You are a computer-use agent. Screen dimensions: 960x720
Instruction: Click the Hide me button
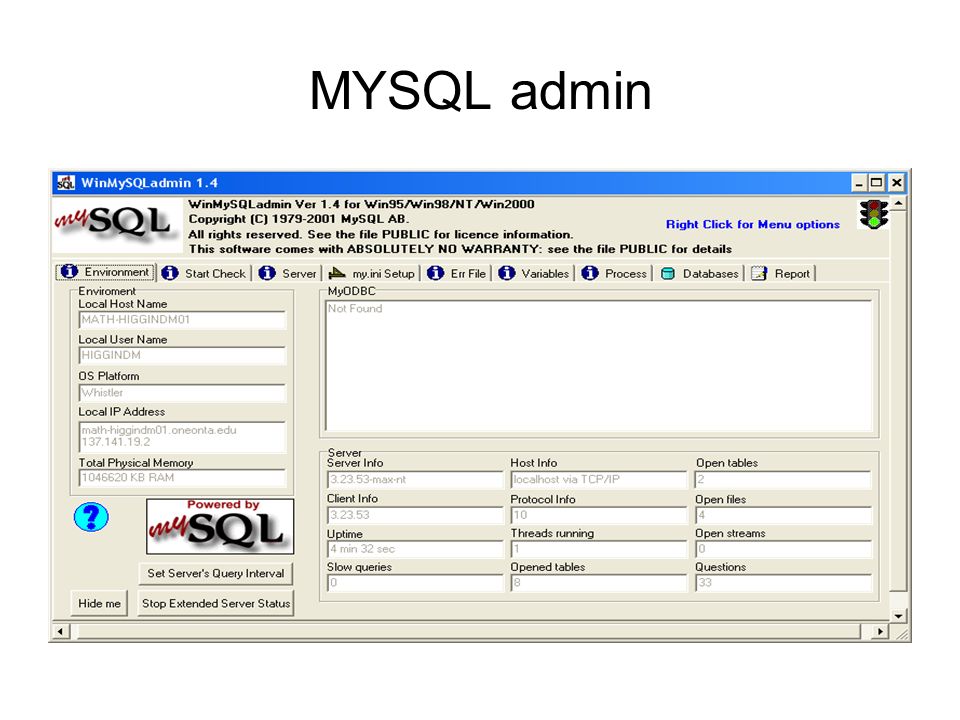pyautogui.click(x=99, y=603)
